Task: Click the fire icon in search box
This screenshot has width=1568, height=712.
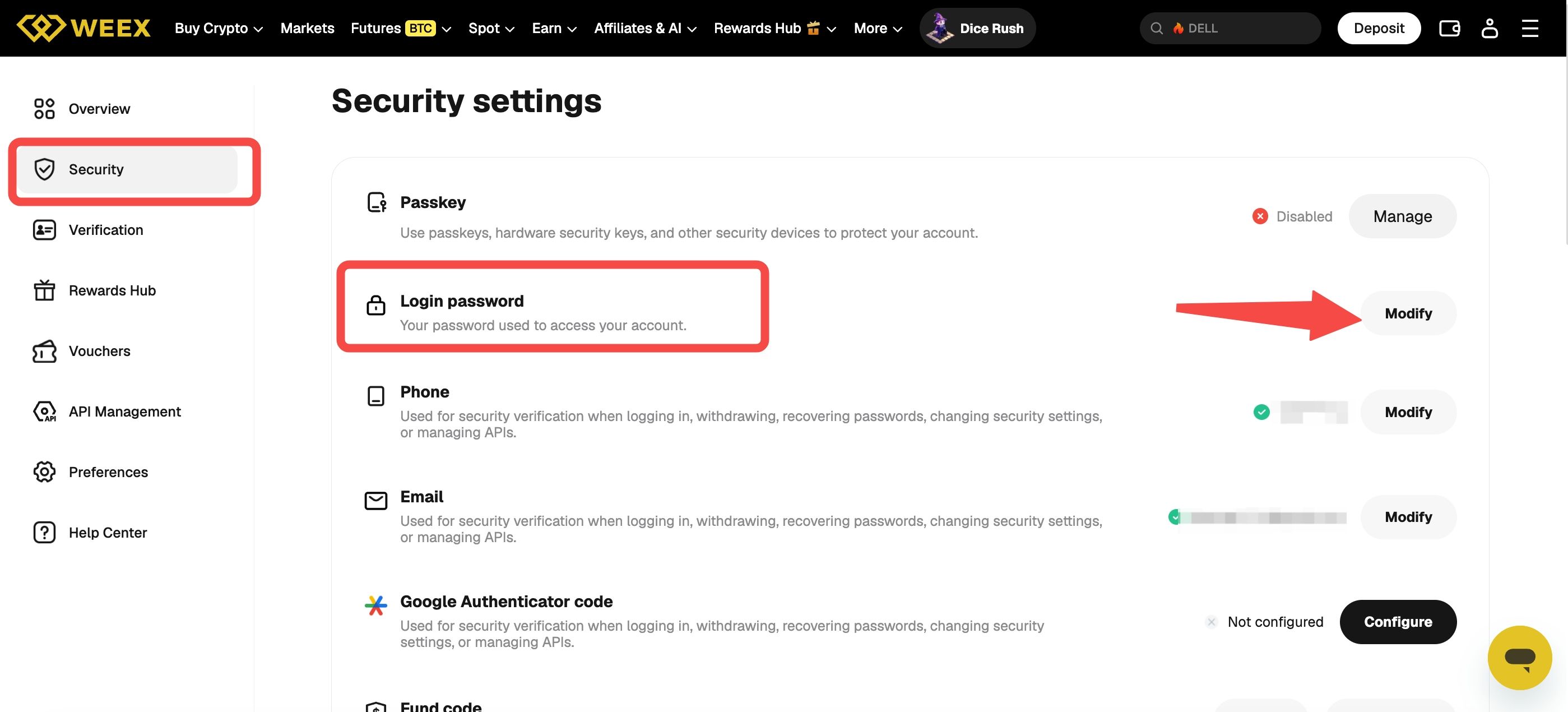Action: [x=1179, y=28]
